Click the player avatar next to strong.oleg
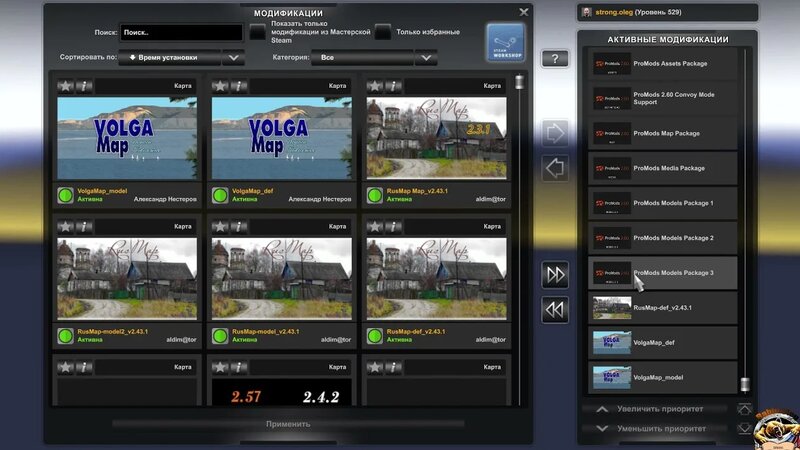Image resolution: width=800 pixels, height=450 pixels. (587, 12)
